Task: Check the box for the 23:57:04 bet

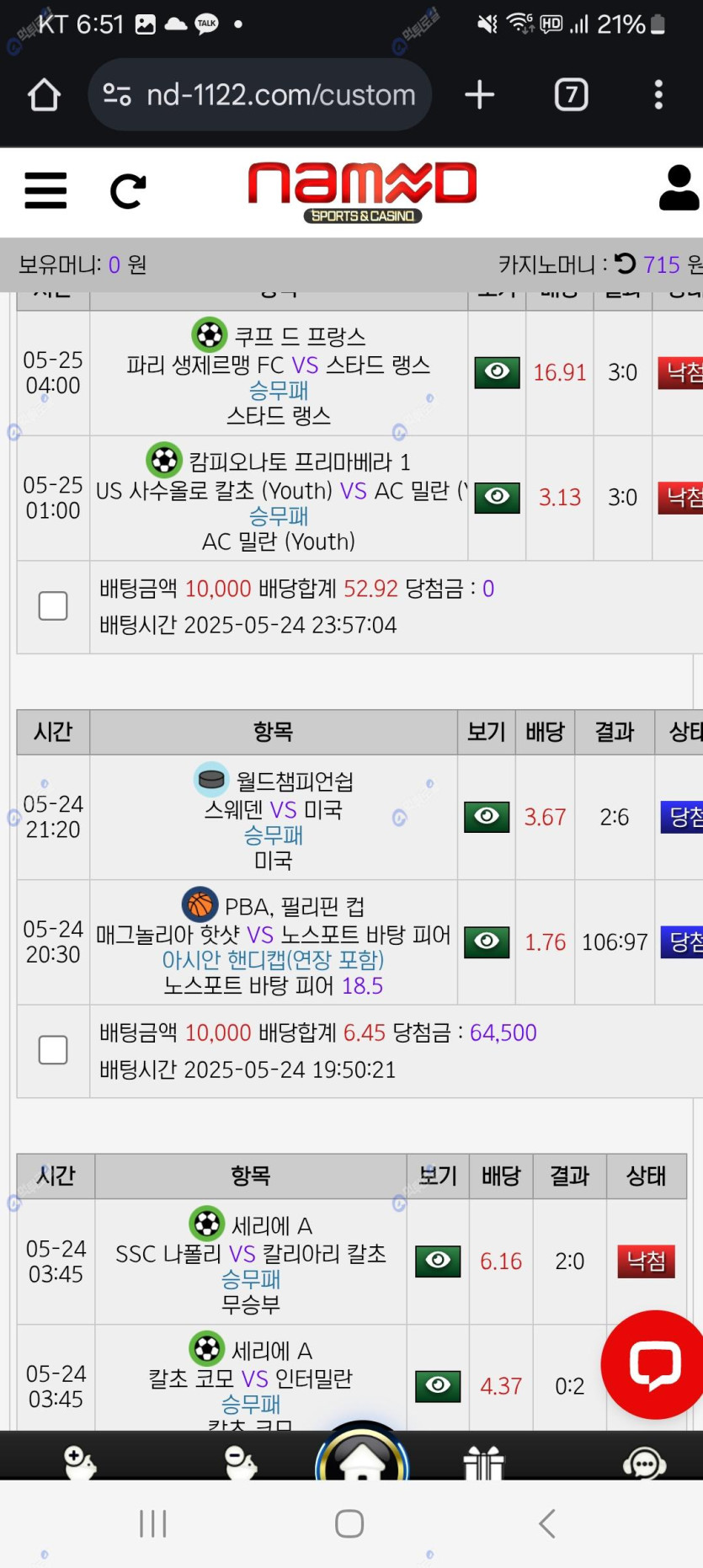Action: pyautogui.click(x=53, y=605)
